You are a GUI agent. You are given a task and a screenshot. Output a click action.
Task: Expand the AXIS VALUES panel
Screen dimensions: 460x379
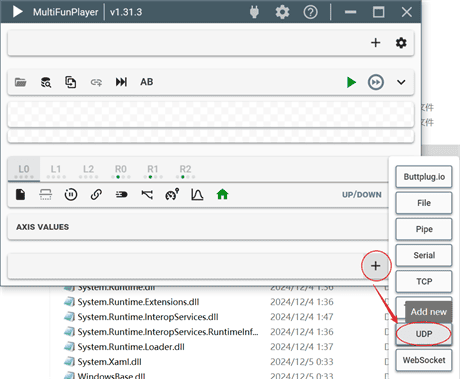[x=198, y=227]
